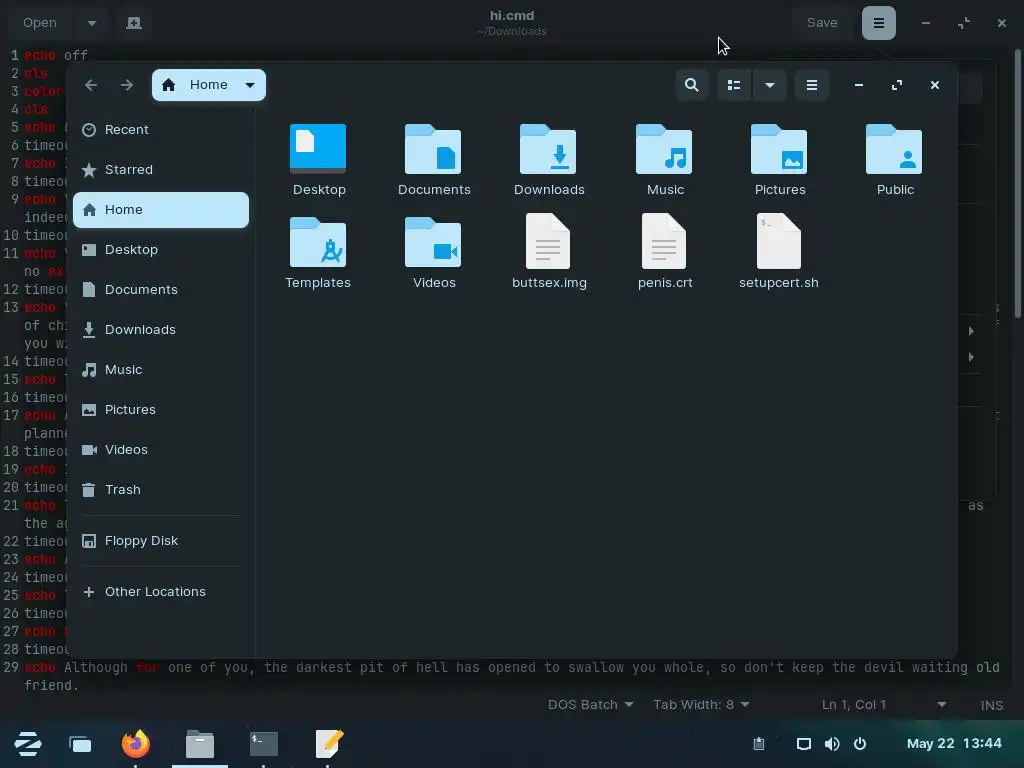Open Floppy Disk in the sidebar
Viewport: 1024px width, 768px height.
(x=161, y=541)
